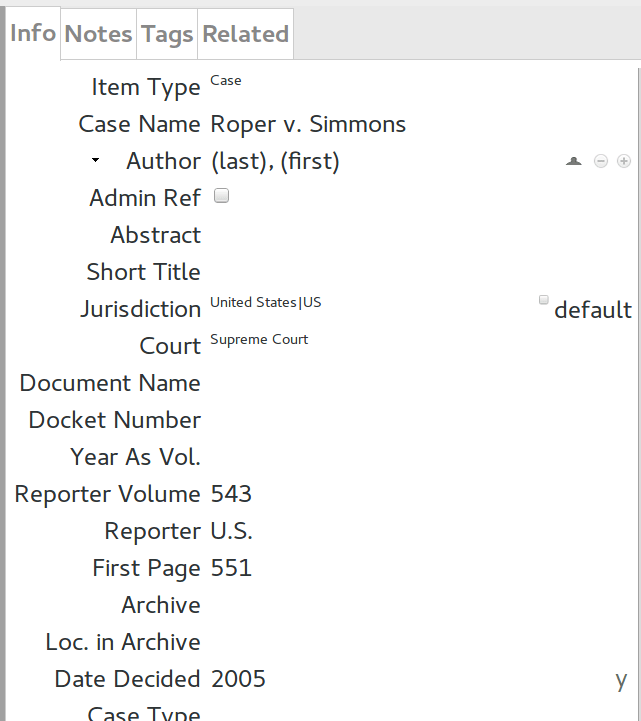Open the Item Type selector showing Case
This screenshot has height=721, width=641.
point(226,81)
